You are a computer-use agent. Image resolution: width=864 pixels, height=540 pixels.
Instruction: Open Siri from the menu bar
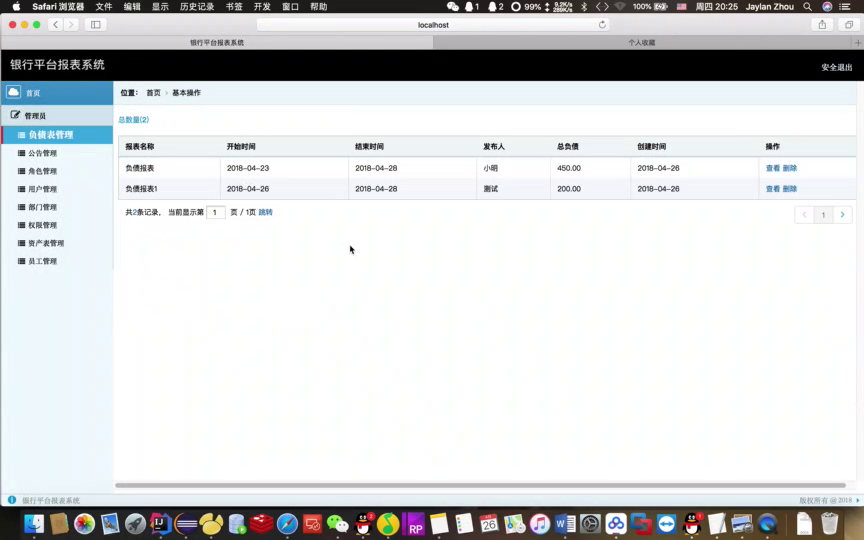click(827, 7)
